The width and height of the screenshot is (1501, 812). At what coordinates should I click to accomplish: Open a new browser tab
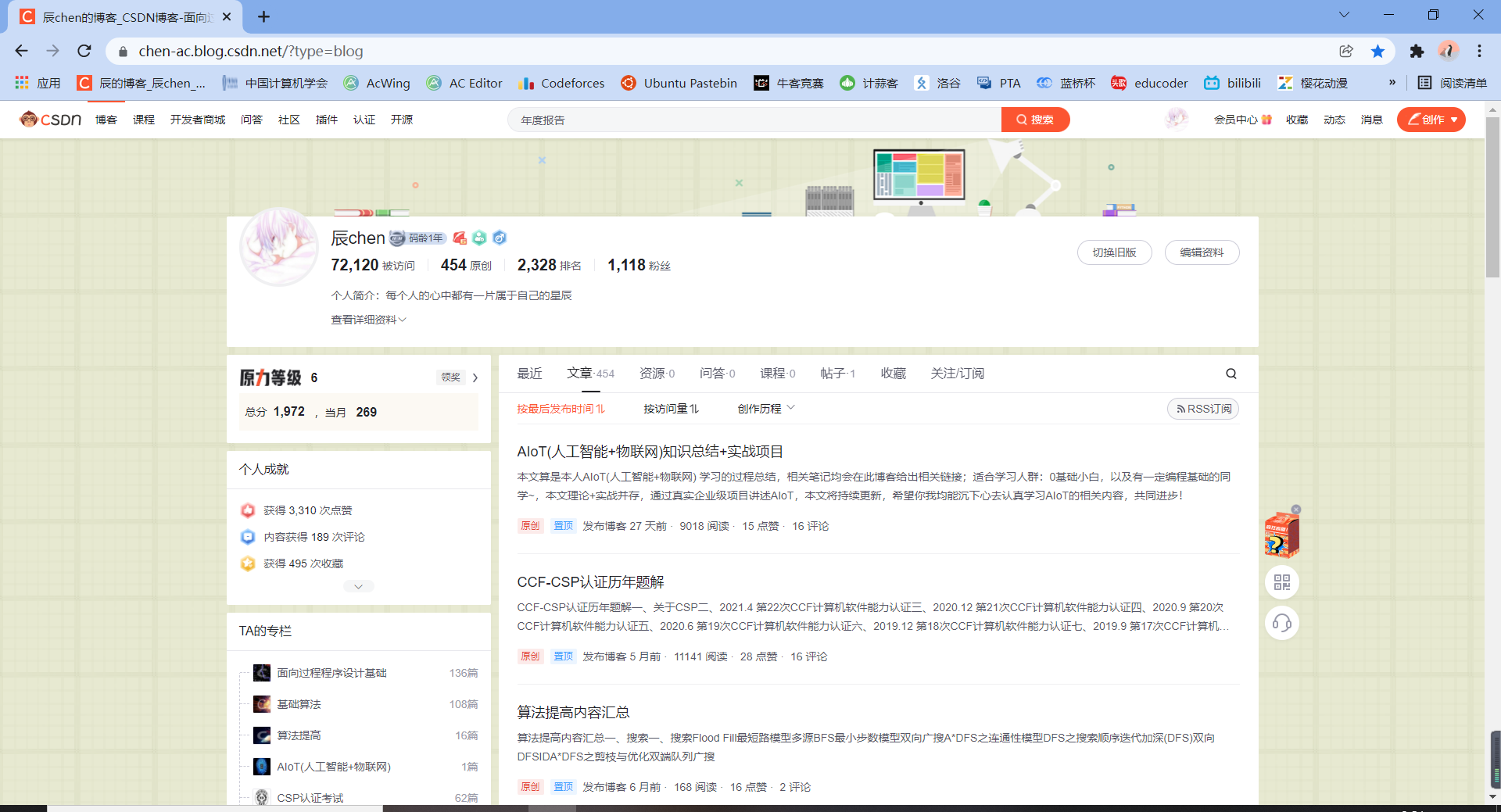point(263,16)
